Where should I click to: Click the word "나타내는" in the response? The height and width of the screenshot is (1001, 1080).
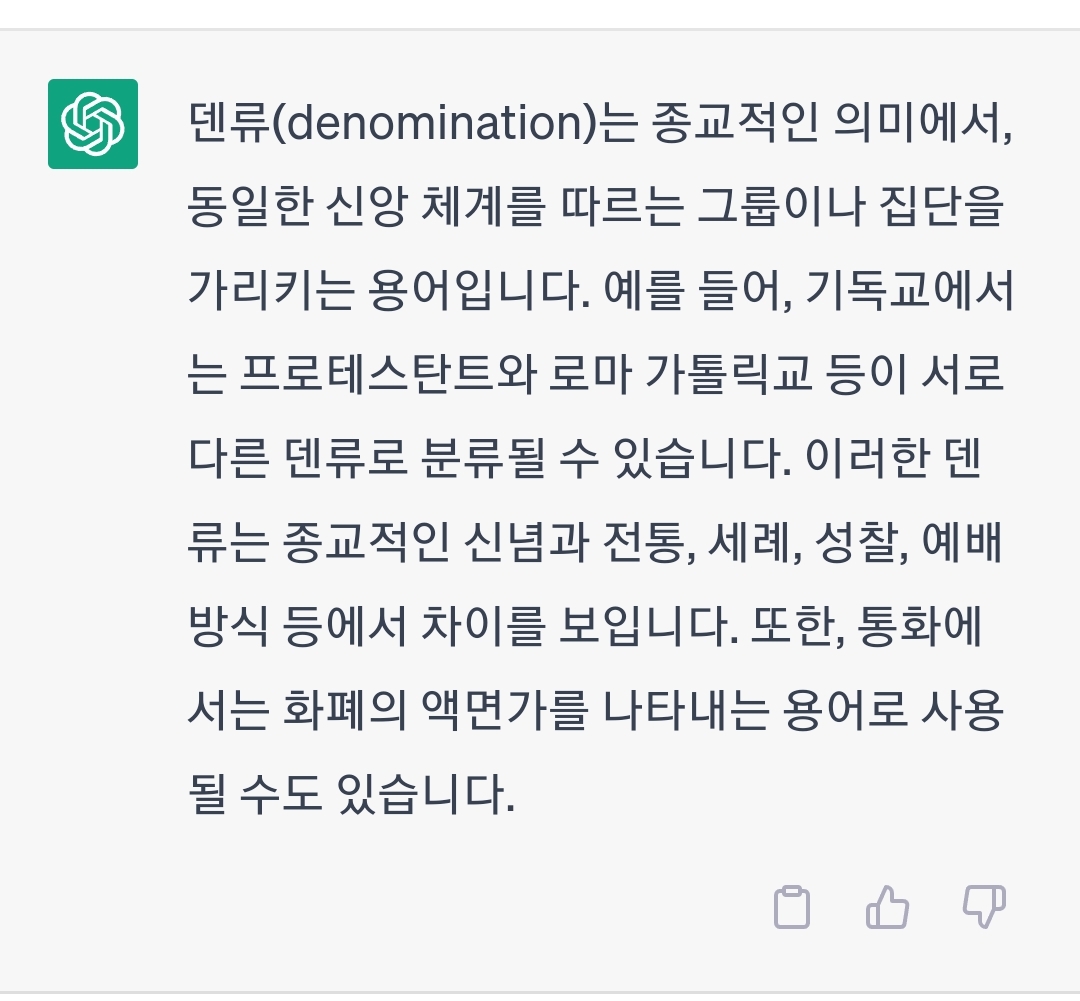(685, 710)
